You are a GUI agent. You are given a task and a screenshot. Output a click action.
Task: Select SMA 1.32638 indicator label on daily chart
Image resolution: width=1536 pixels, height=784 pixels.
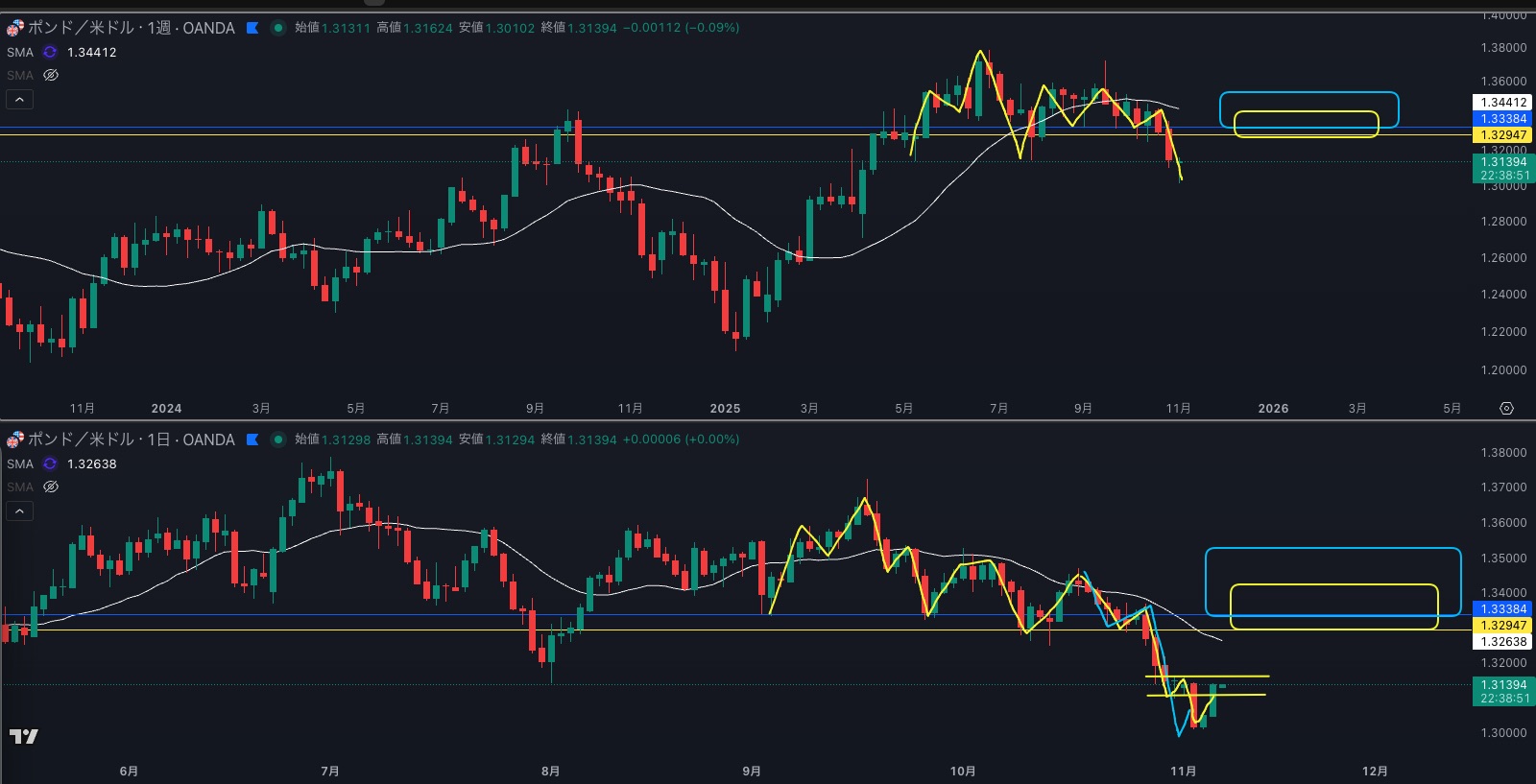pos(20,463)
